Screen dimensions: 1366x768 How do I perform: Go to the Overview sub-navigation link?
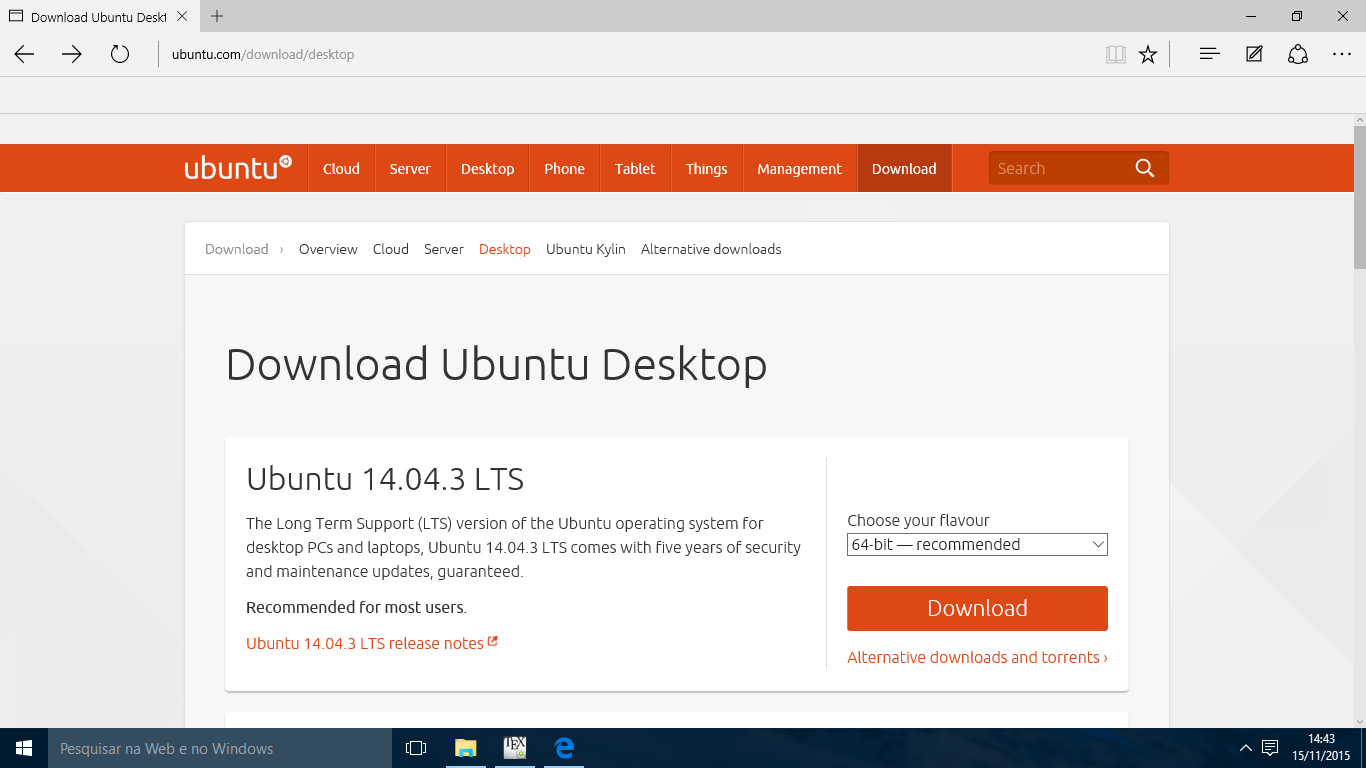tap(328, 249)
